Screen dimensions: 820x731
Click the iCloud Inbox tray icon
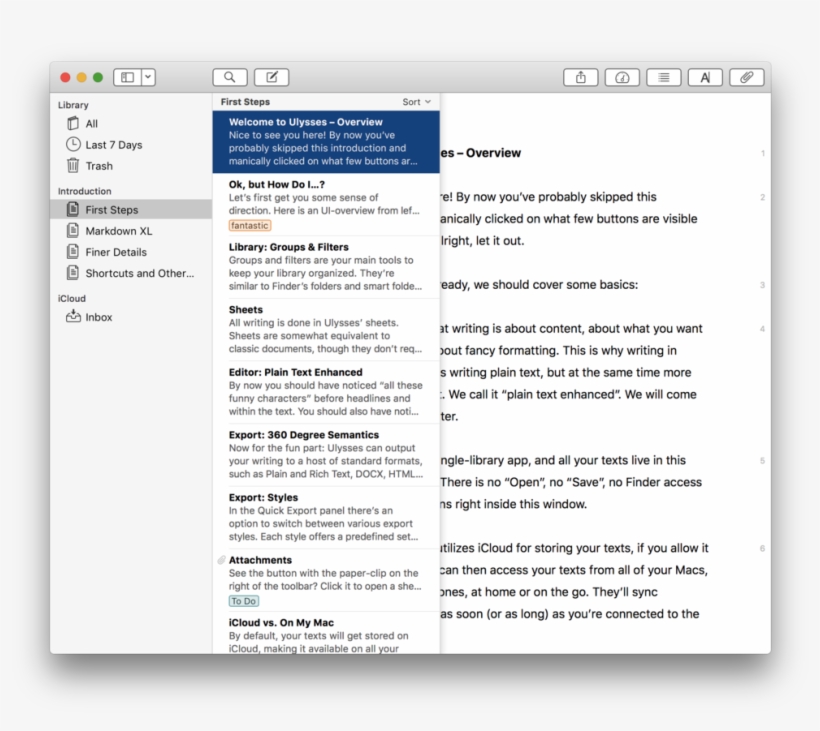[x=73, y=316]
